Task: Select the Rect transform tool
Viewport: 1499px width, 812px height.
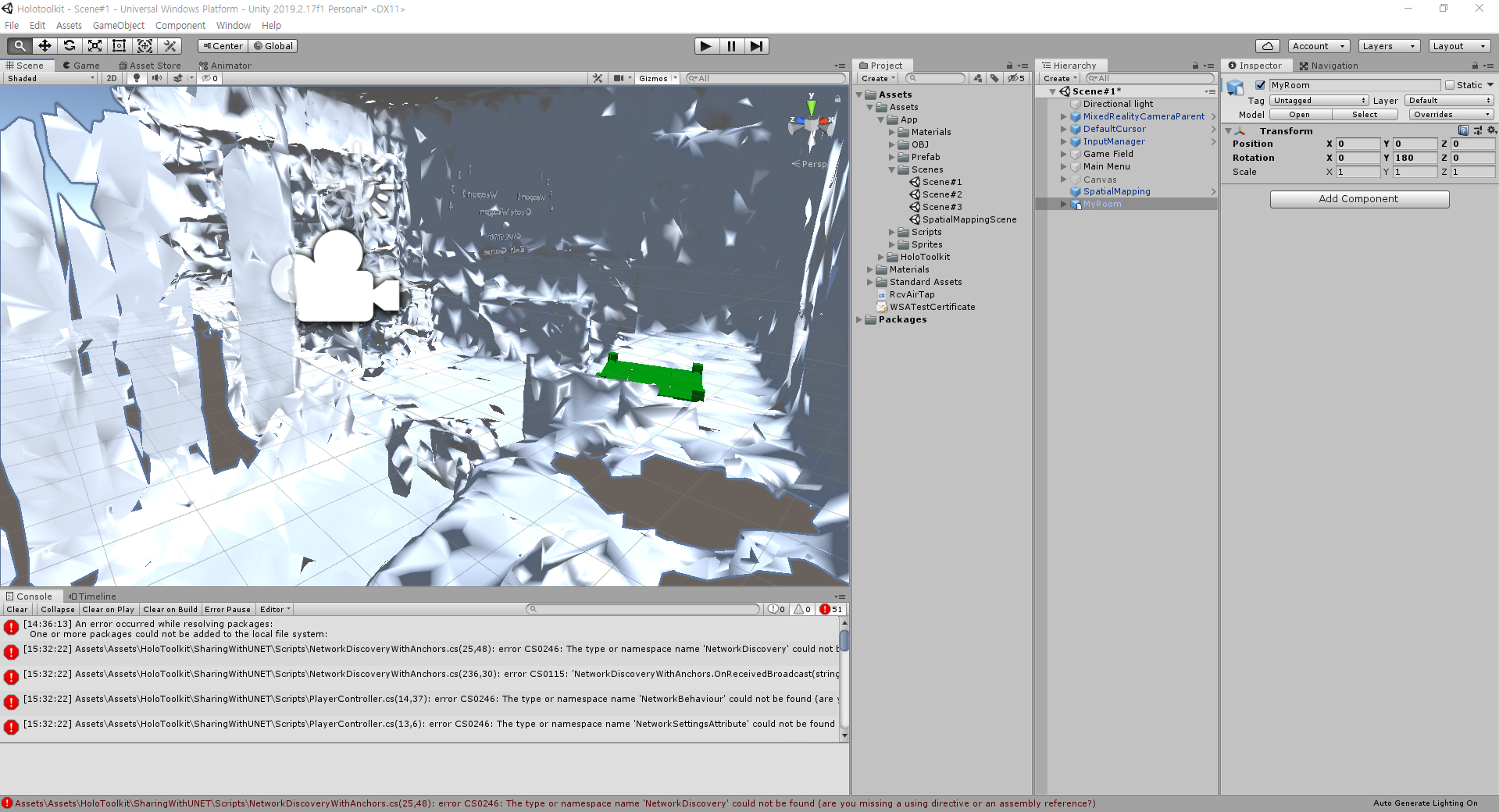Action: (119, 45)
